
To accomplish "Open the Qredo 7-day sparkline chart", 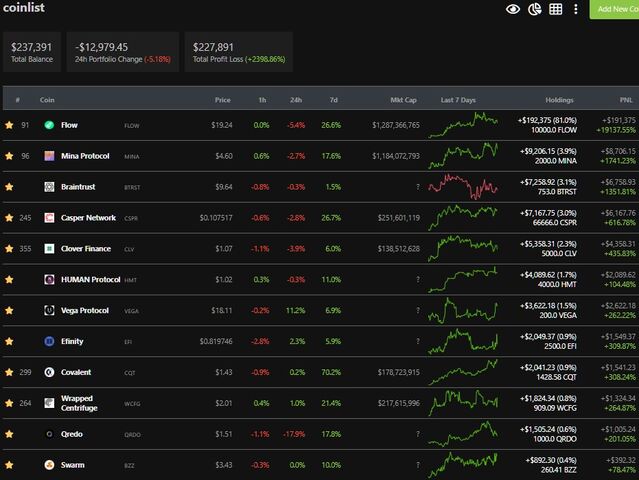I will coord(463,434).
